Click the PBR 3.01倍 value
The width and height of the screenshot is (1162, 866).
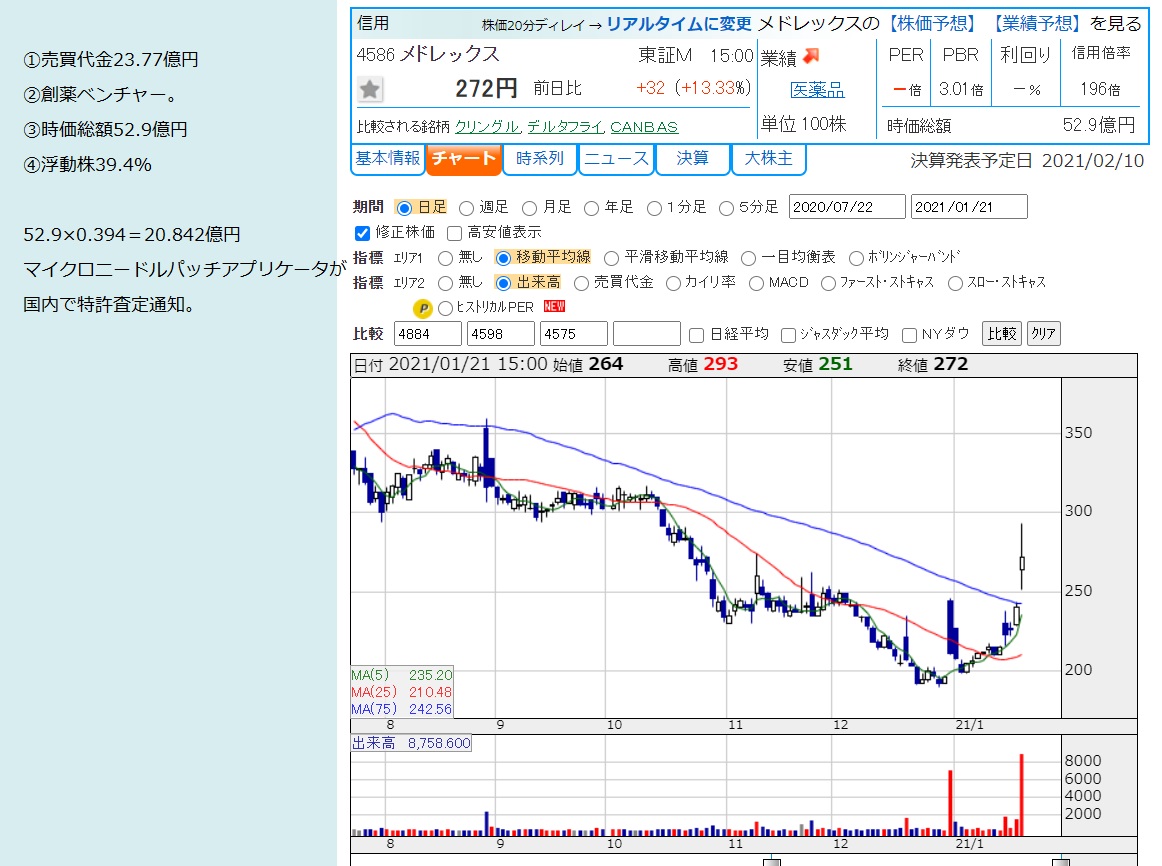pyautogui.click(x=961, y=89)
